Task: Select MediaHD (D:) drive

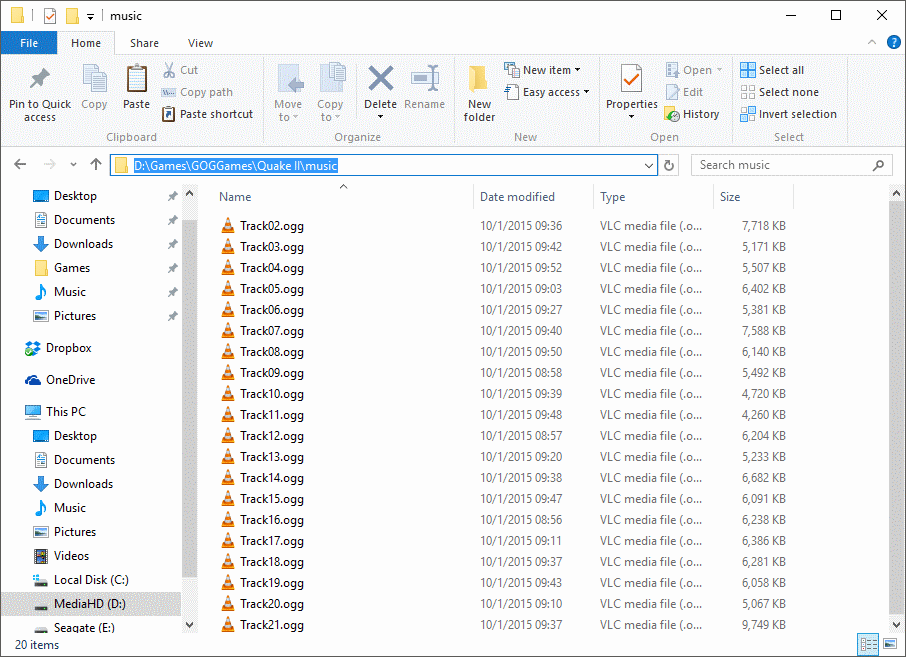Action: click(x=91, y=604)
